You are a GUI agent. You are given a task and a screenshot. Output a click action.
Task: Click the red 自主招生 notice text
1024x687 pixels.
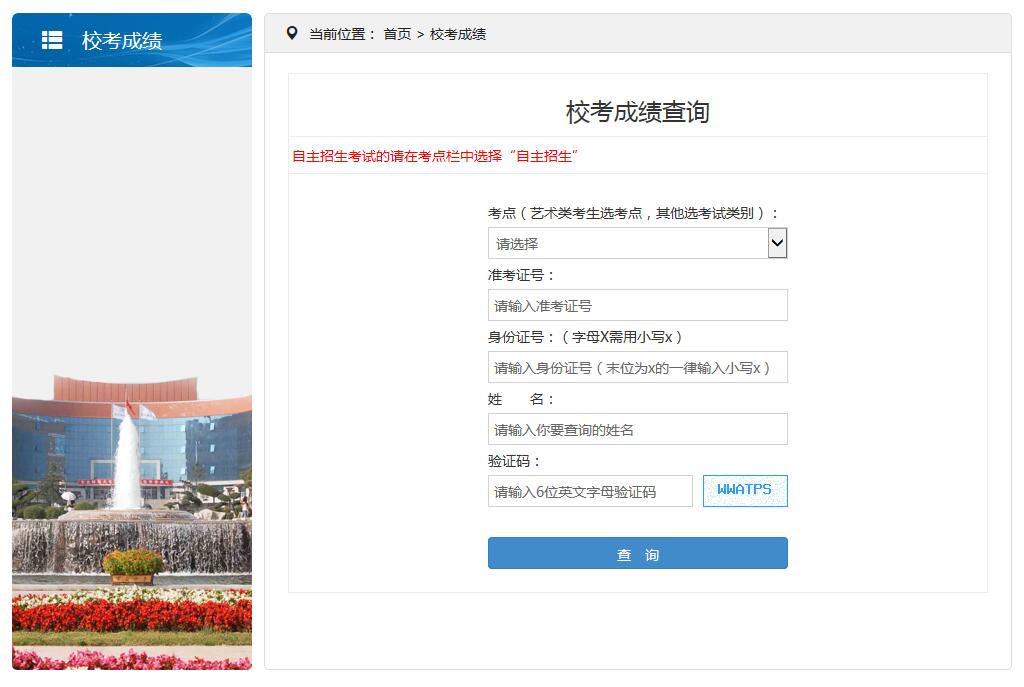[x=435, y=156]
